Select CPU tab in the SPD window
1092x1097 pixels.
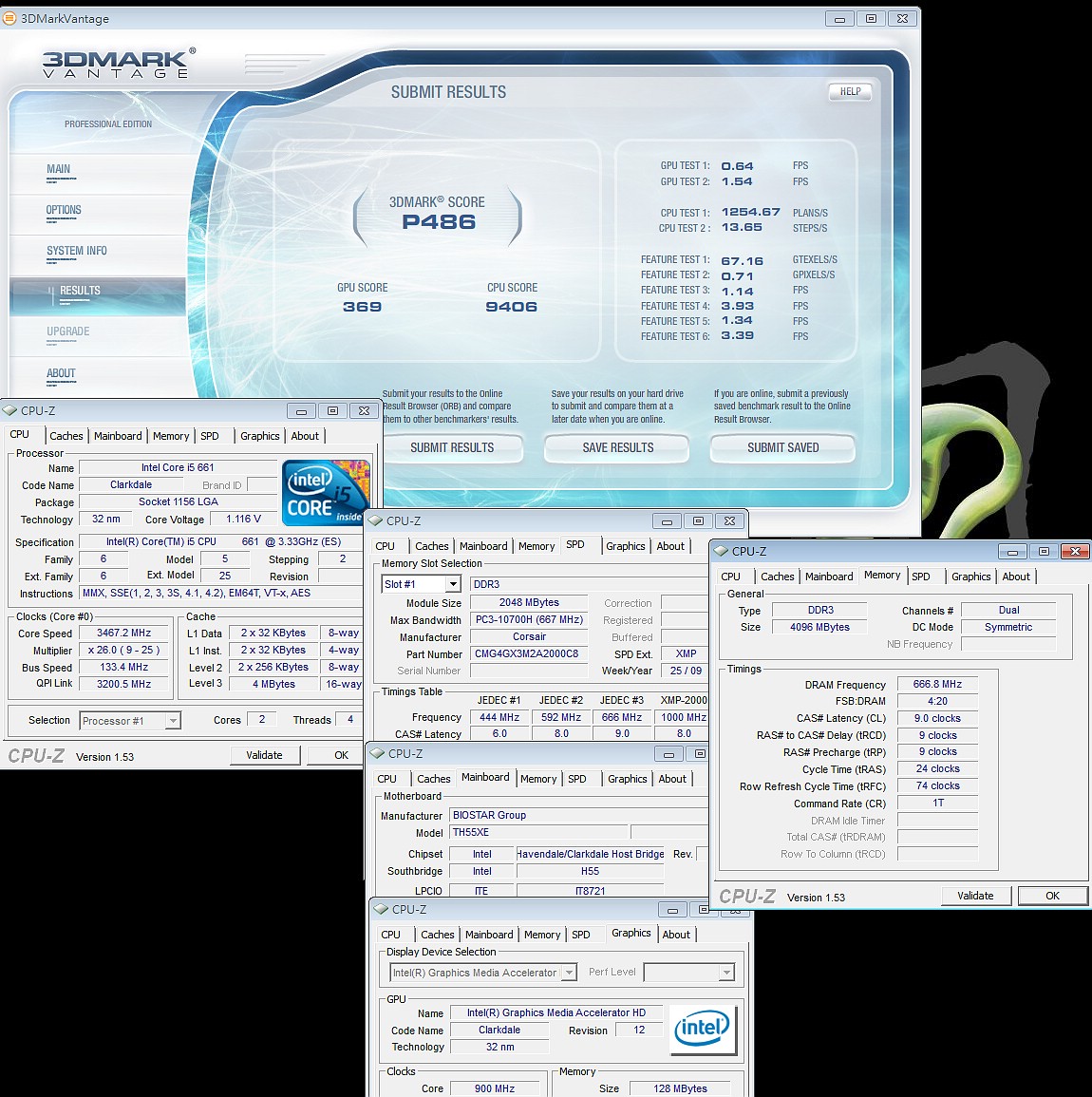point(386,546)
